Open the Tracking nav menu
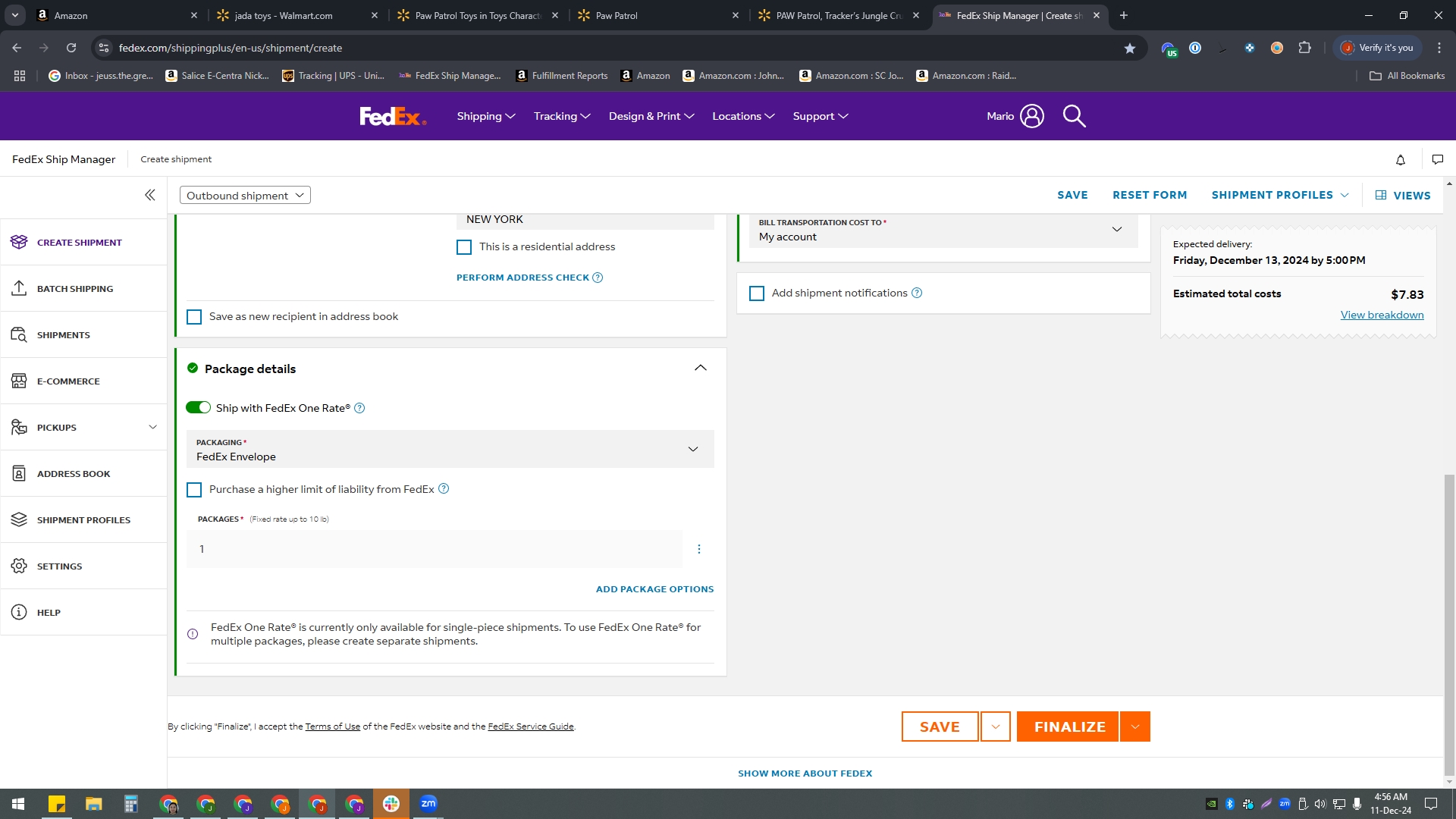This screenshot has width=1456, height=819. pyautogui.click(x=562, y=116)
